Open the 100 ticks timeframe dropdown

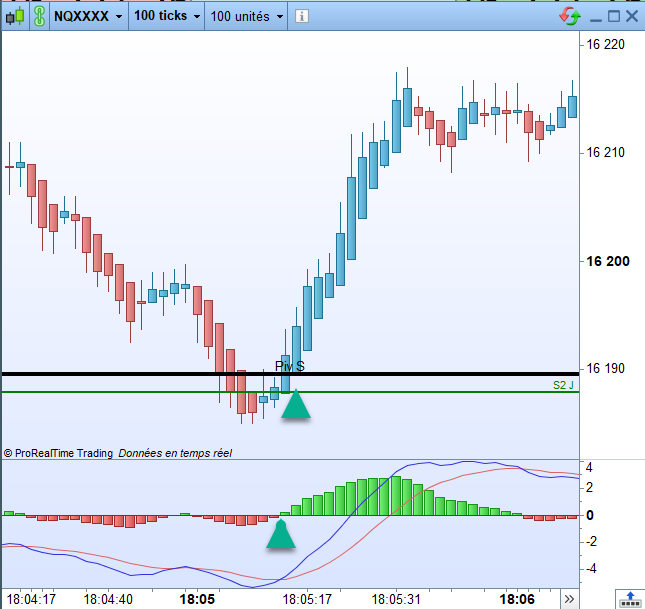(x=167, y=16)
